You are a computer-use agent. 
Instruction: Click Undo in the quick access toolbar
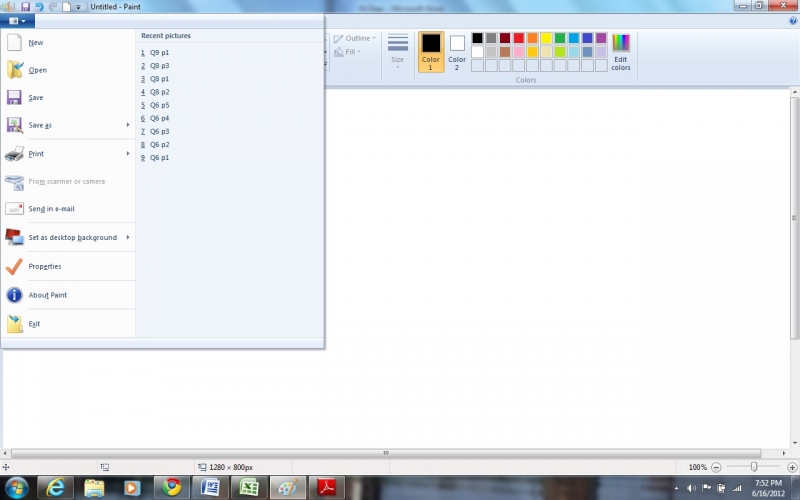(38, 6)
